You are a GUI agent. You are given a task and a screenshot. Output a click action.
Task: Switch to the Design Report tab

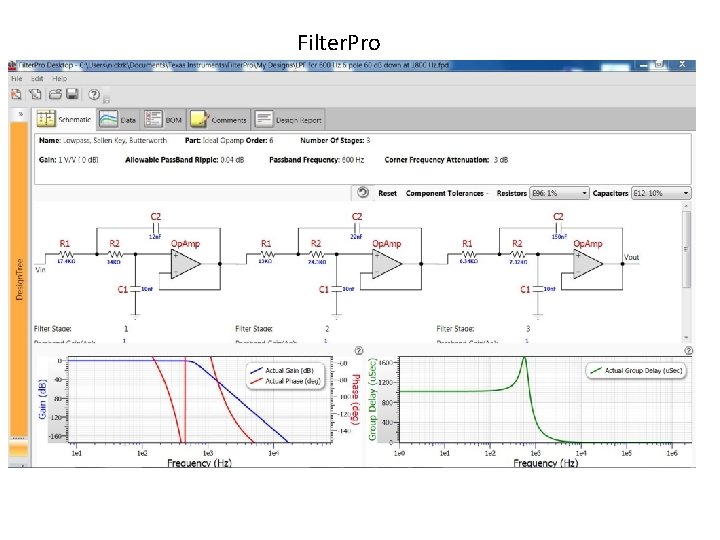click(x=288, y=119)
